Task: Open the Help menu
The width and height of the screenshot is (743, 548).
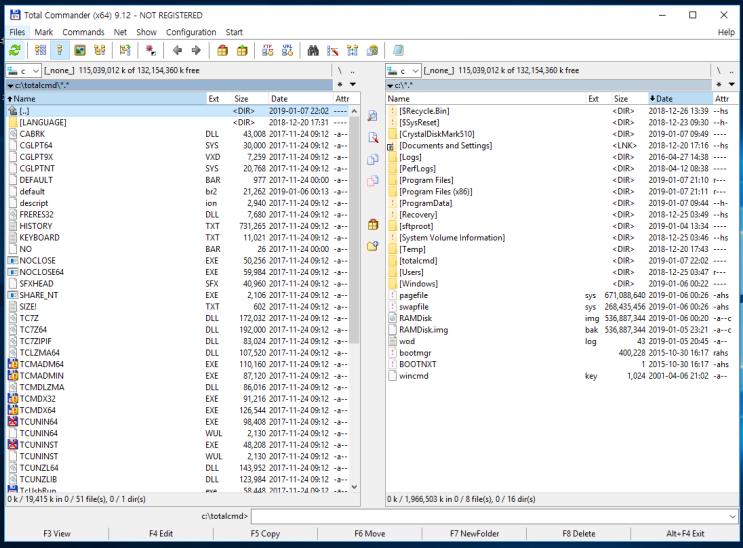Action: (726, 32)
